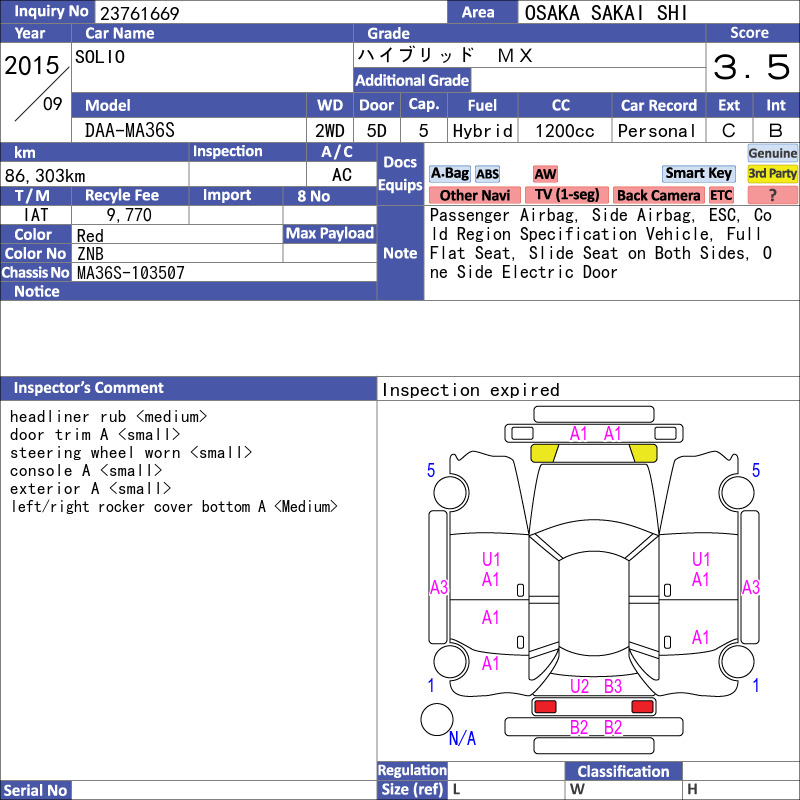The width and height of the screenshot is (800, 800).
Task: Click the AW equipment badge
Action: (x=545, y=174)
